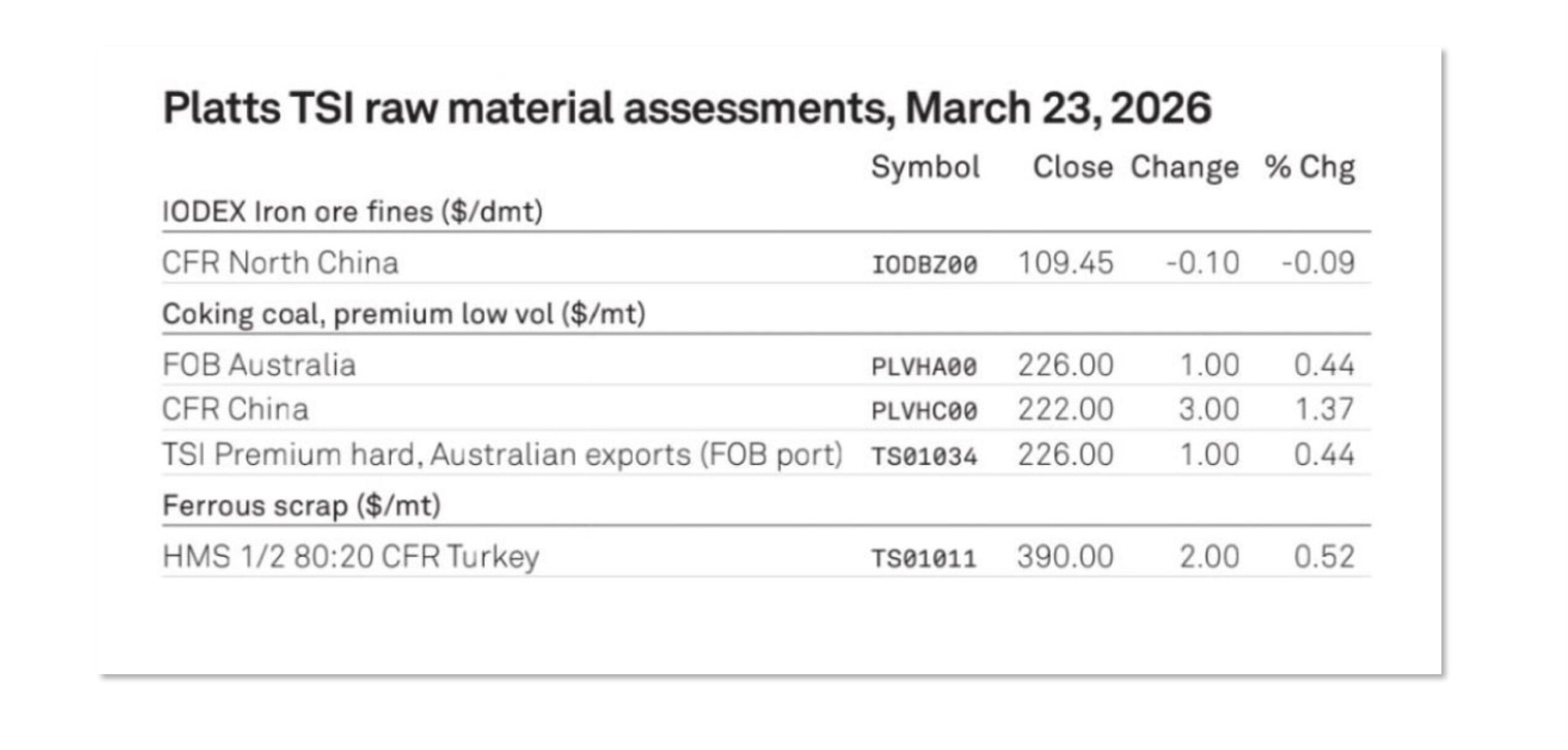Click the IODBZ00 symbol code
Screen dimensions: 1568x750
pos(924,265)
